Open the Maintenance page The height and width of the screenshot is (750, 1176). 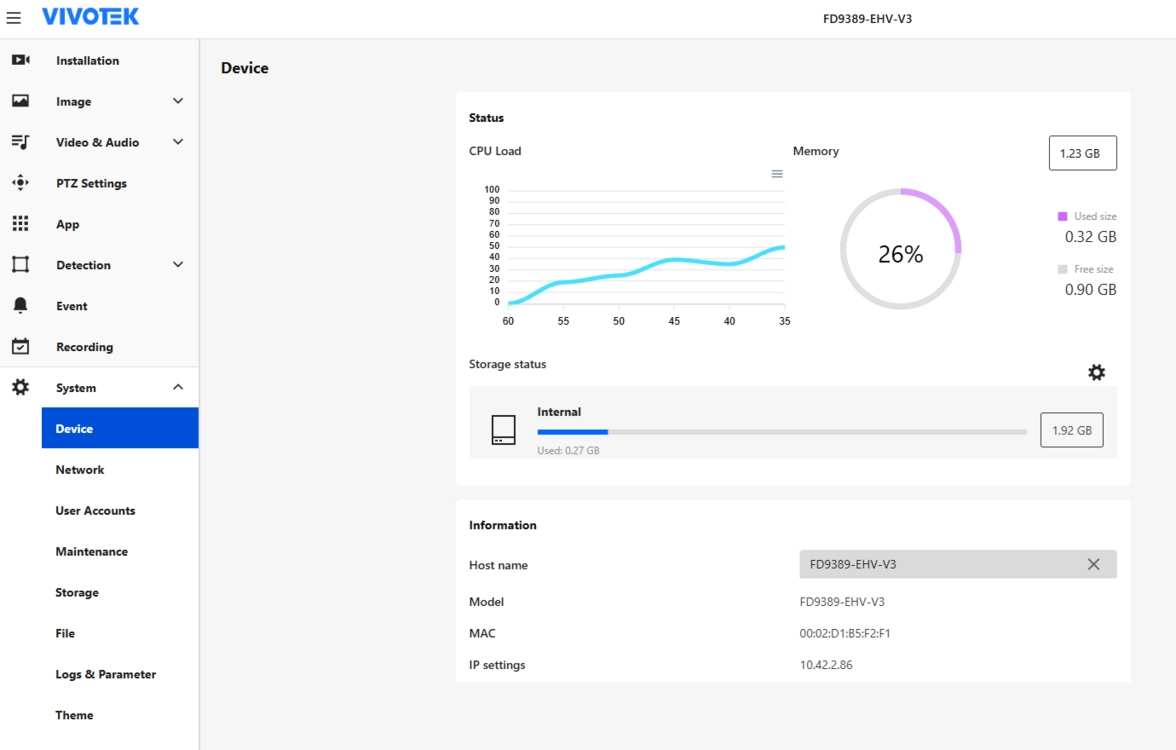pyautogui.click(x=91, y=552)
